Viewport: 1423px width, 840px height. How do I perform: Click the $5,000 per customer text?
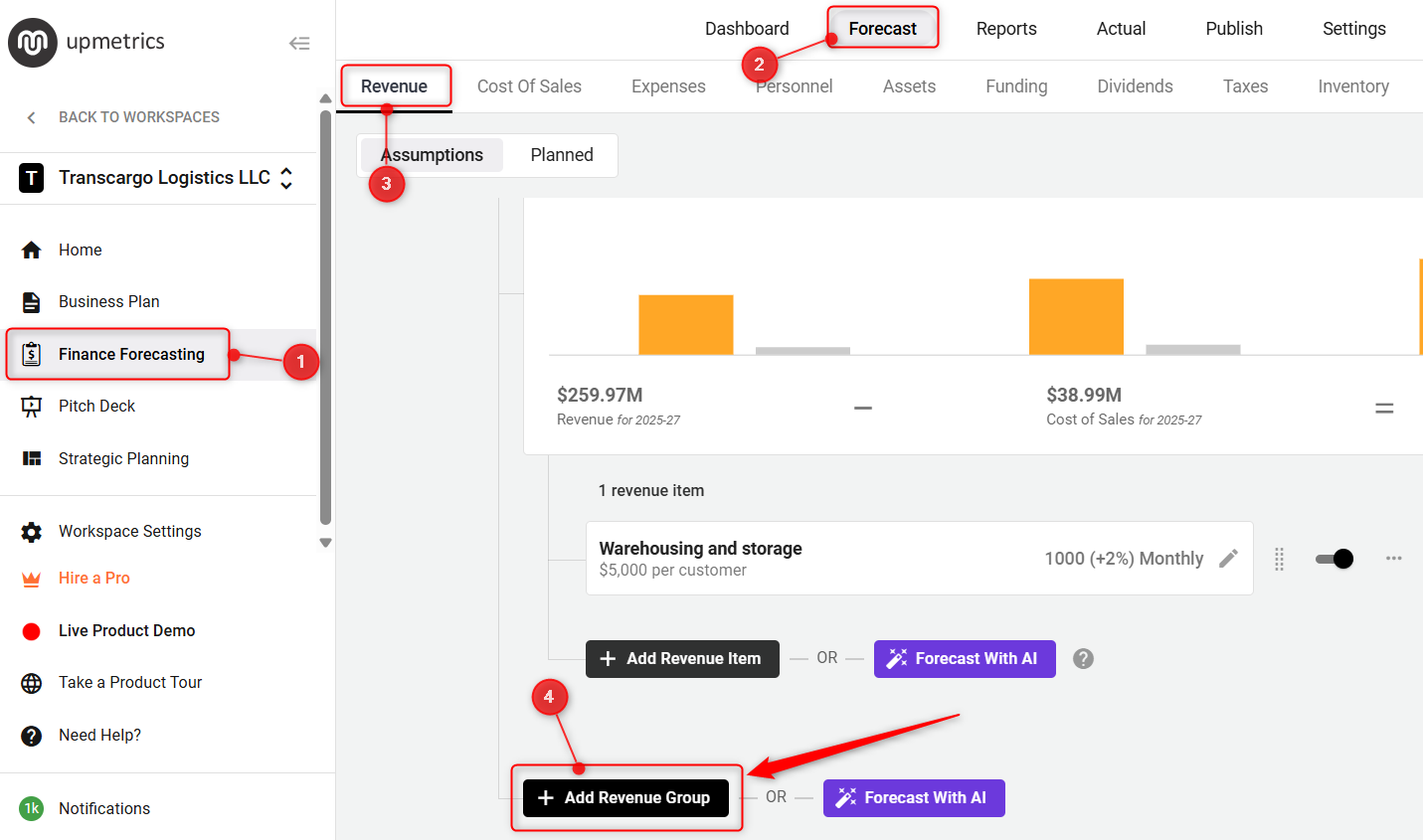672,571
